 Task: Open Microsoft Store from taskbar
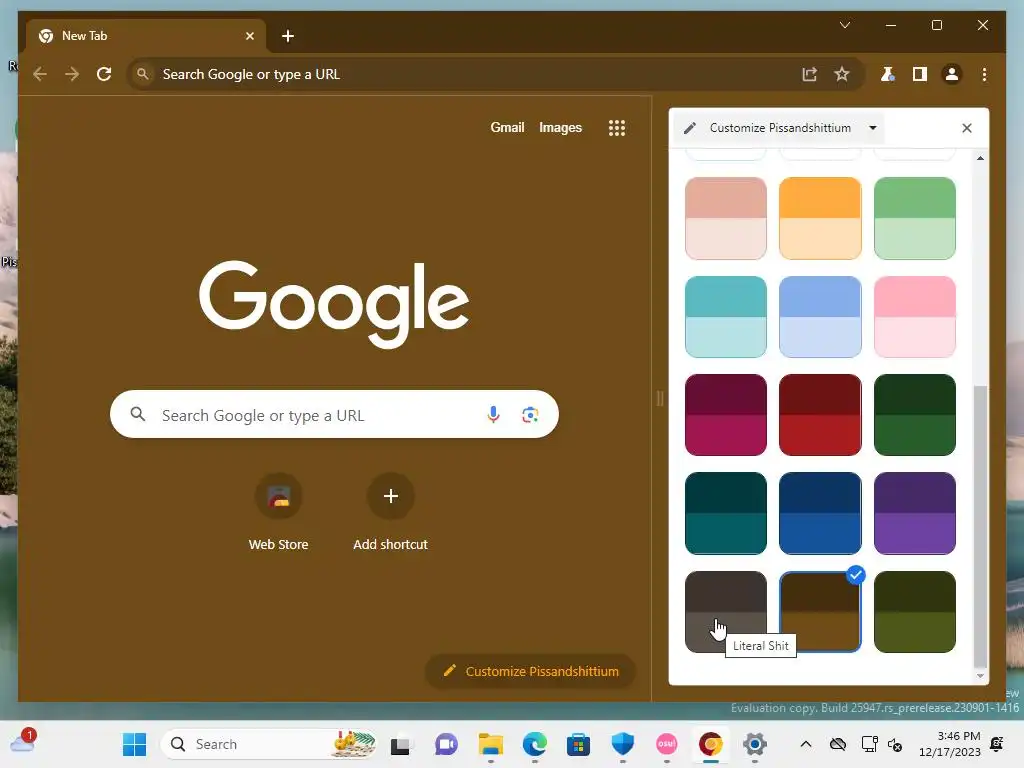click(578, 744)
